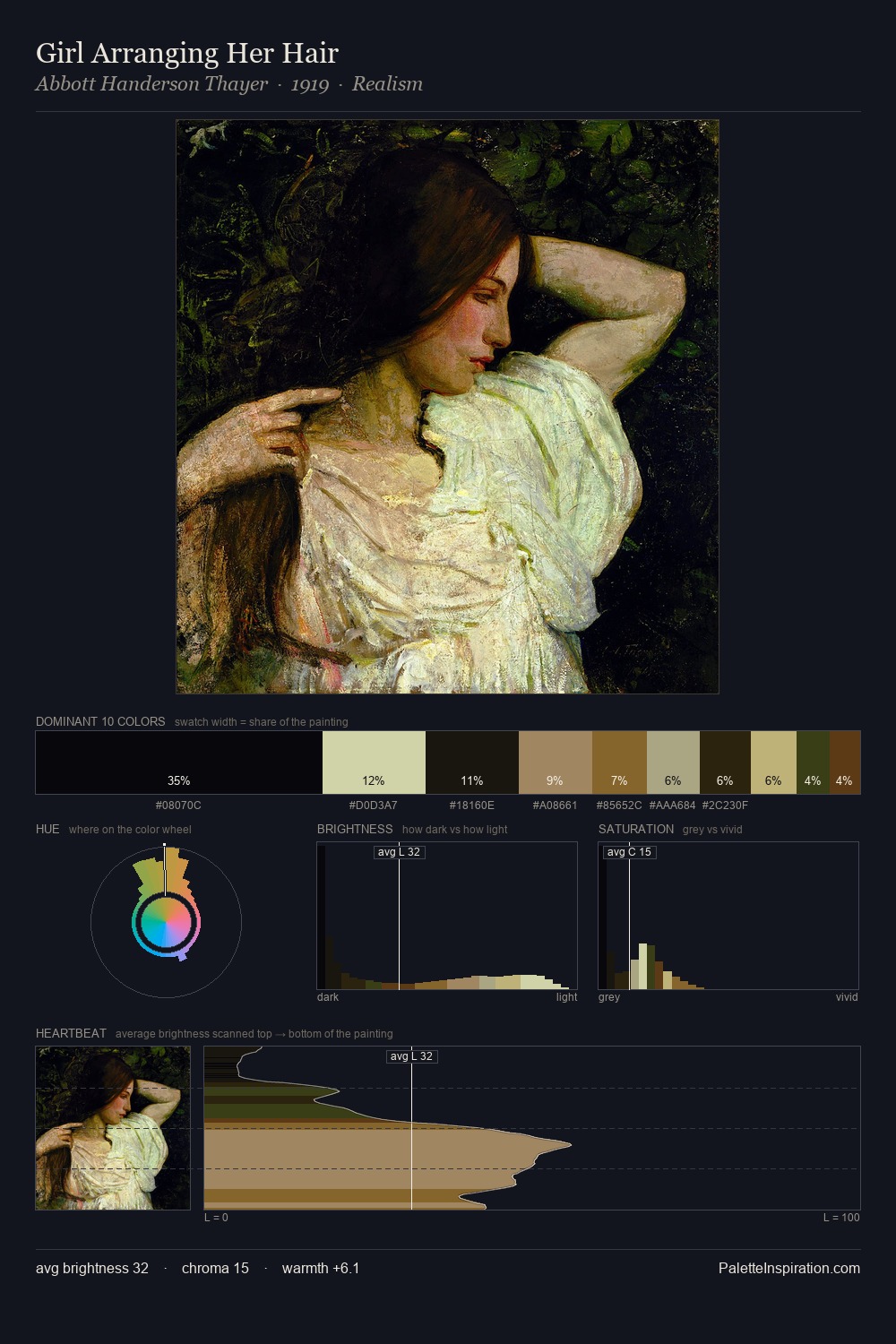This screenshot has height=1344, width=896.
Task: Pick the dark brown-black 11% swatch
Action: point(472,762)
